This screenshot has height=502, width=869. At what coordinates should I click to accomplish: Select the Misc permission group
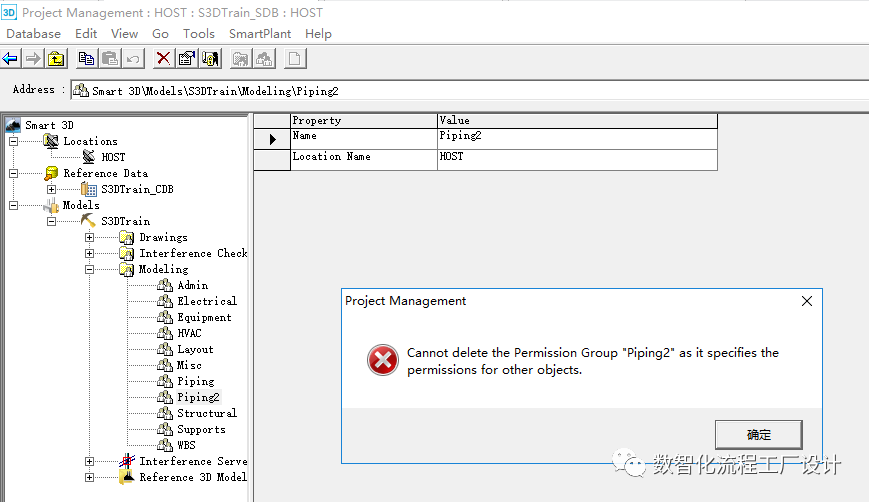coord(189,366)
